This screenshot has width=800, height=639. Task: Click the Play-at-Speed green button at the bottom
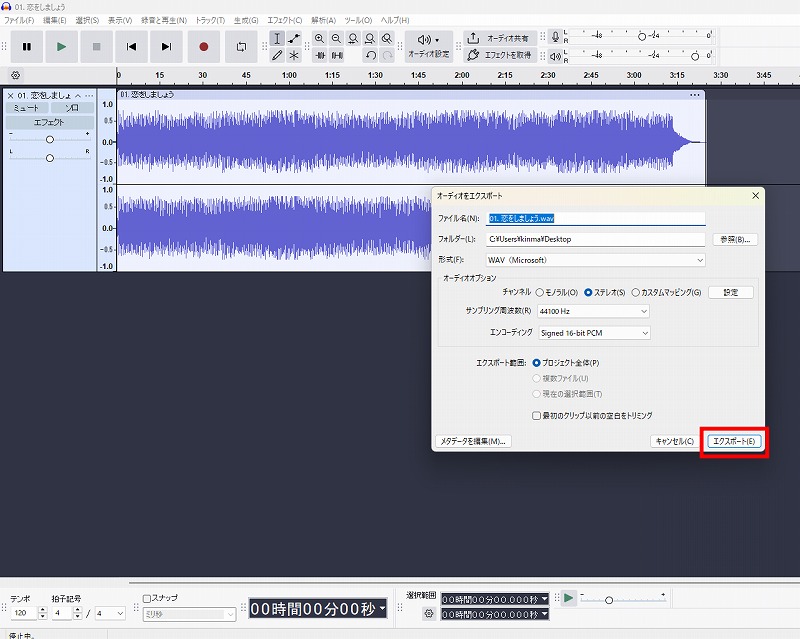pyautogui.click(x=568, y=598)
